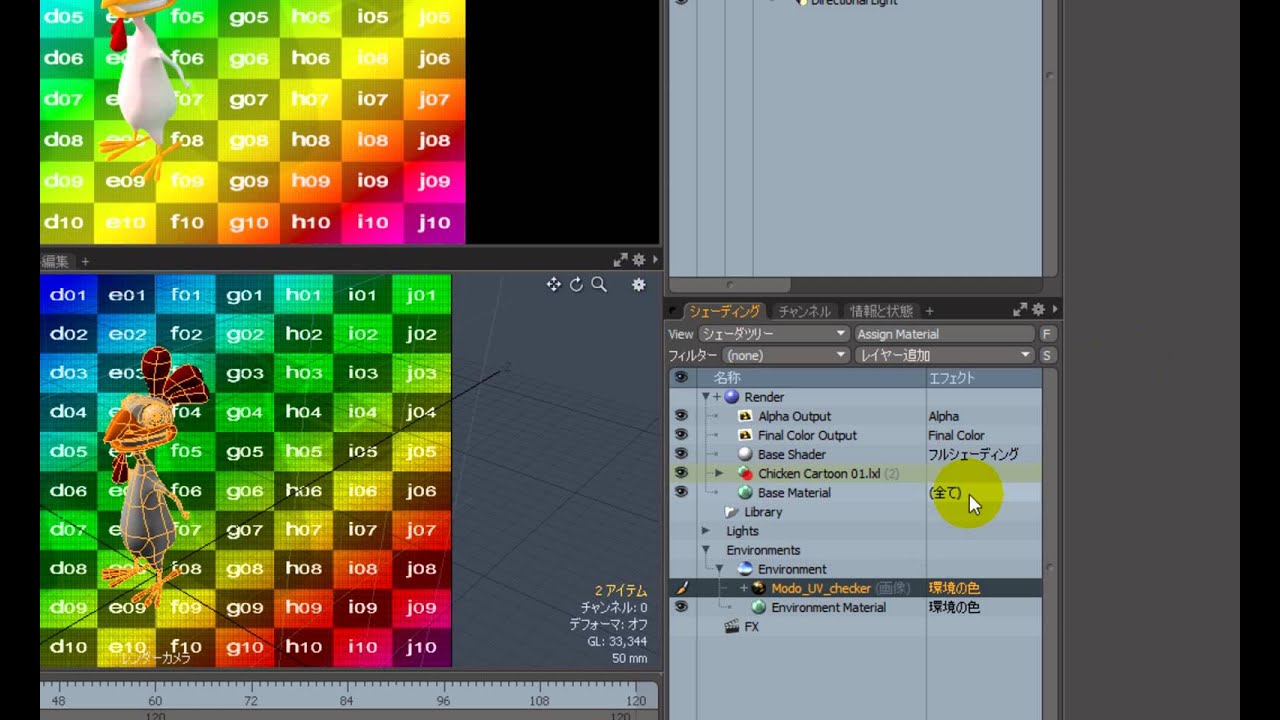Toggle visibility of Base Shader

[681, 454]
